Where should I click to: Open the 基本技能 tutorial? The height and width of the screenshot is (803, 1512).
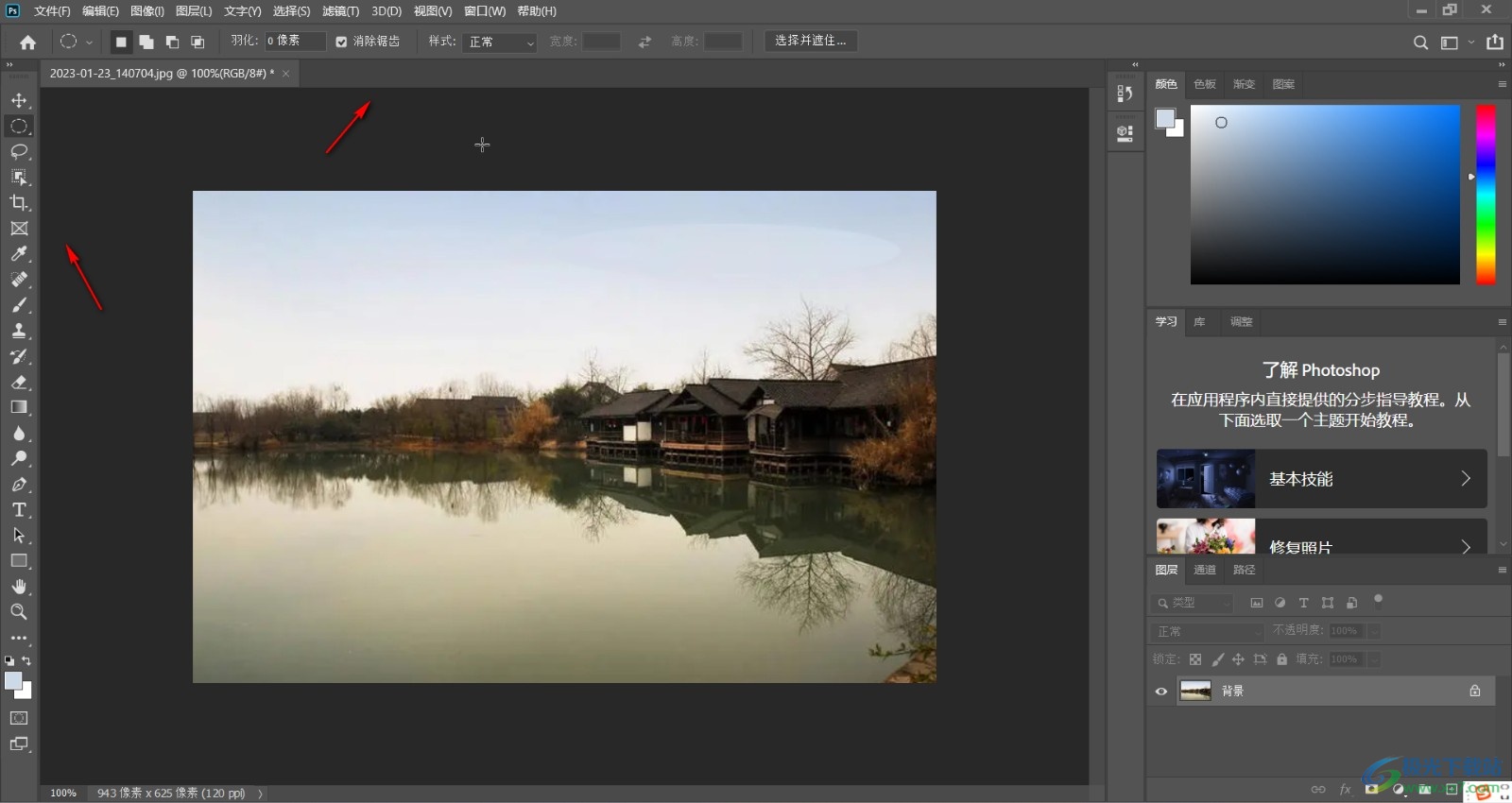[x=1321, y=479]
